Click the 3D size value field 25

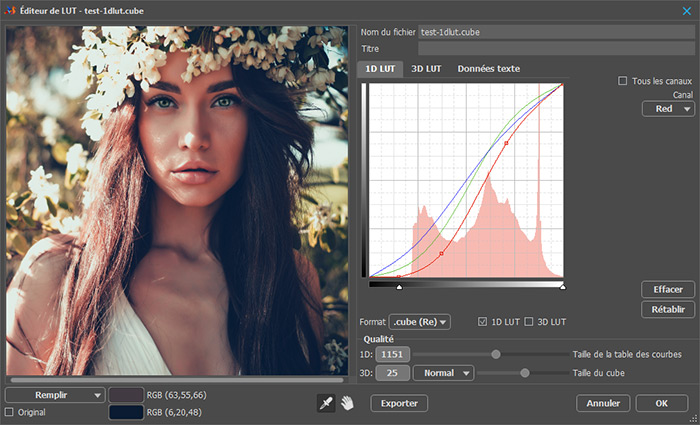(392, 373)
